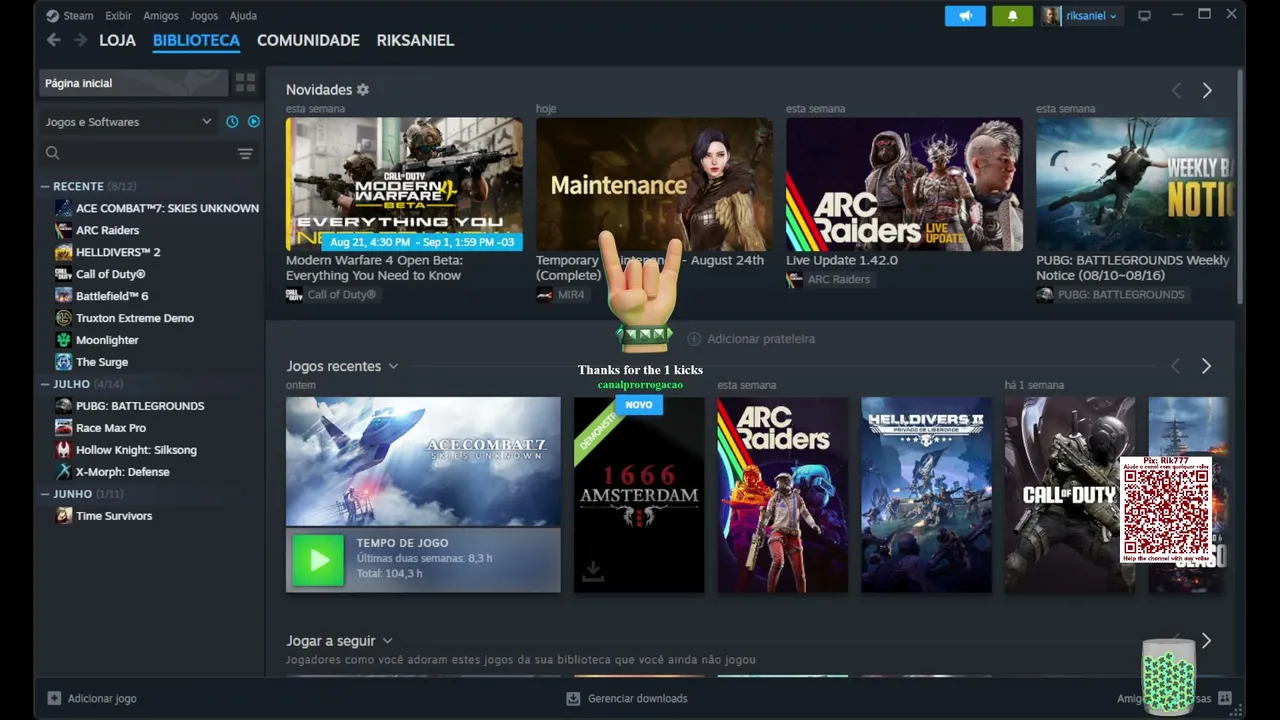Viewport: 1280px width, 720px height.
Task: Open collections grid view beside Página inicial
Action: tap(245, 83)
